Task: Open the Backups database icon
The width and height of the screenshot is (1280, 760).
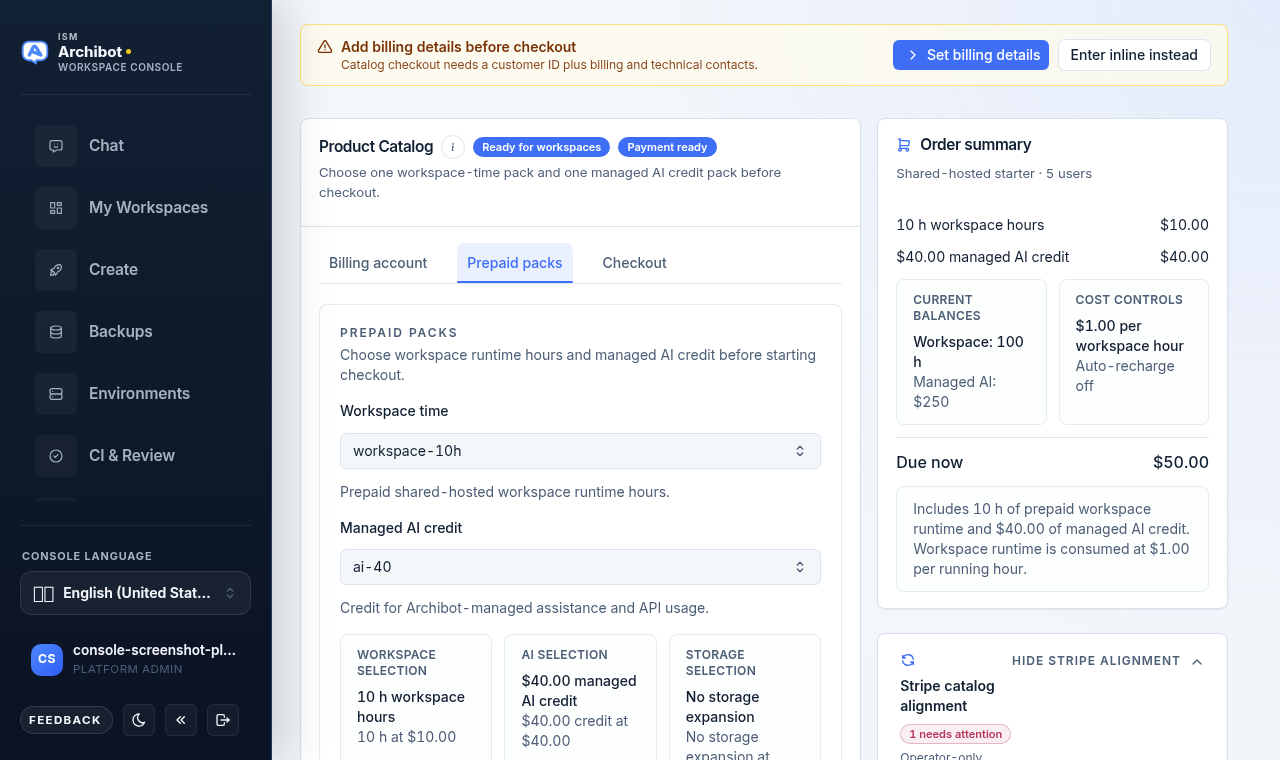Action: [56, 331]
